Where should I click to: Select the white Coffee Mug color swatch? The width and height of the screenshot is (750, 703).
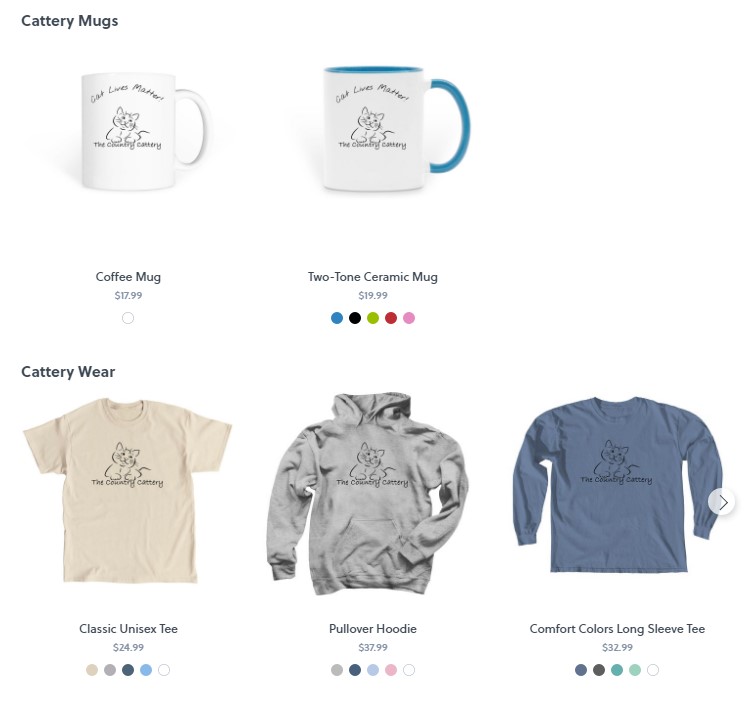128,318
